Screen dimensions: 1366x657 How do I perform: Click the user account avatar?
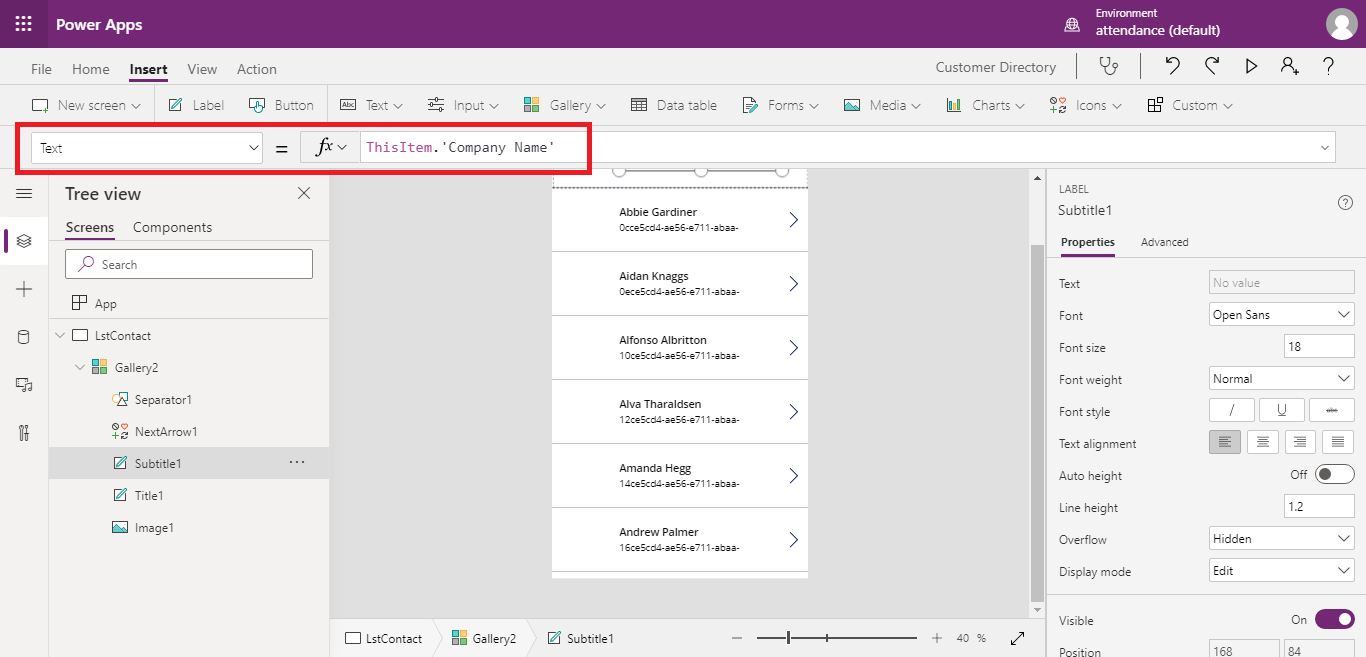click(x=1341, y=24)
